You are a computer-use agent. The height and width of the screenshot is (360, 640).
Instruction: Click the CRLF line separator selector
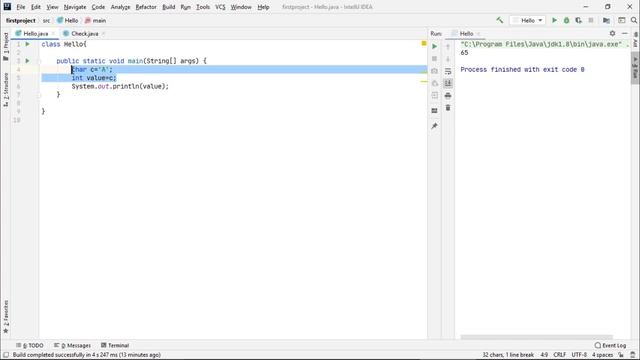click(559, 355)
